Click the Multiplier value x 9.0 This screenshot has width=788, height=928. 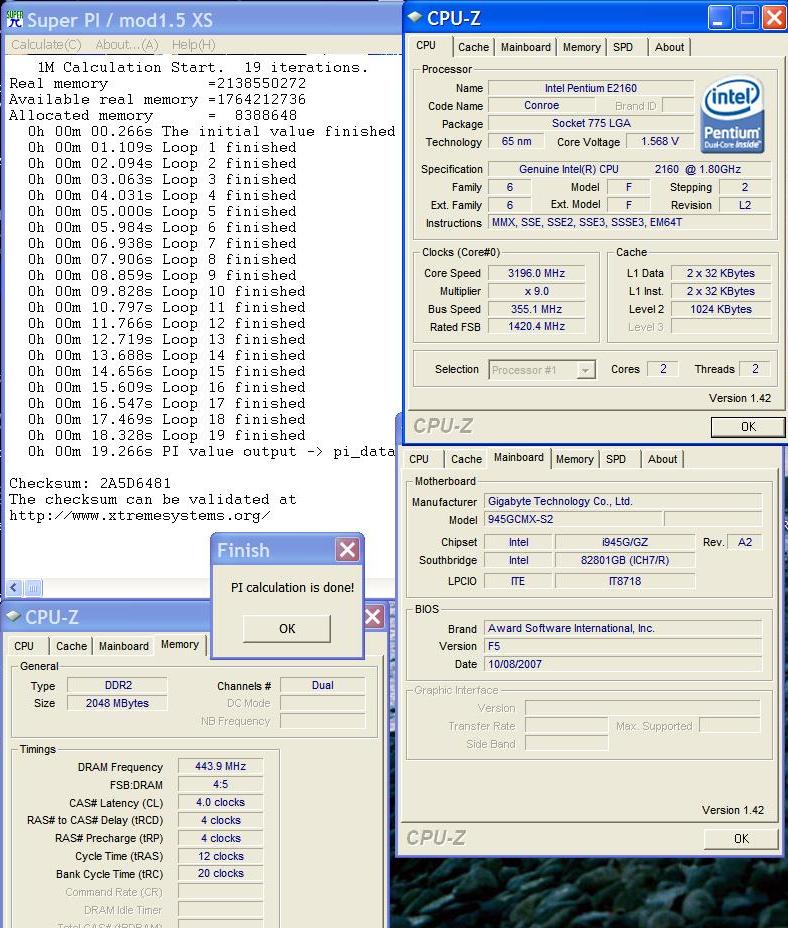coord(536,291)
